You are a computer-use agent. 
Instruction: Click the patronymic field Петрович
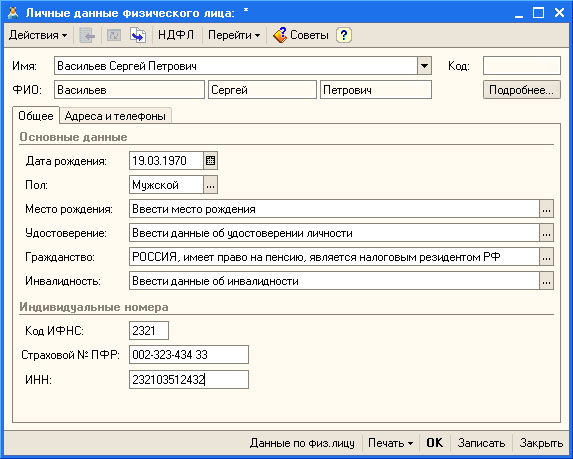376,90
